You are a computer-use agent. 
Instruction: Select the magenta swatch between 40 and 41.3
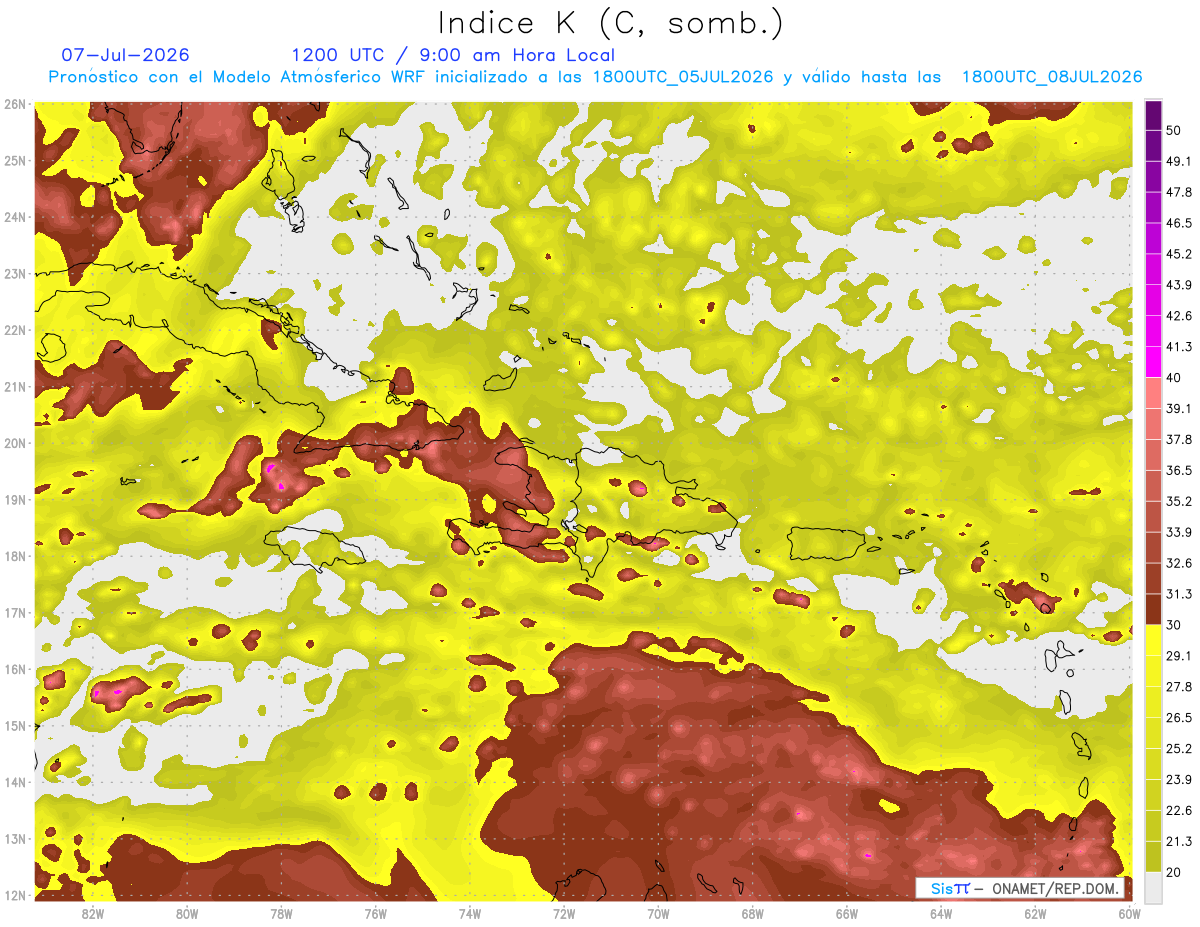coord(1153,362)
